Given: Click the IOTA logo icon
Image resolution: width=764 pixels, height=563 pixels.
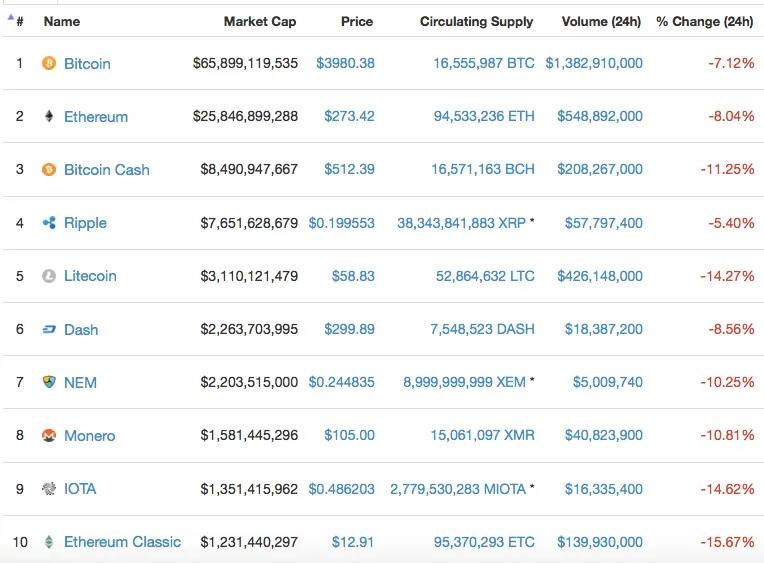Looking at the screenshot, I should (49, 488).
